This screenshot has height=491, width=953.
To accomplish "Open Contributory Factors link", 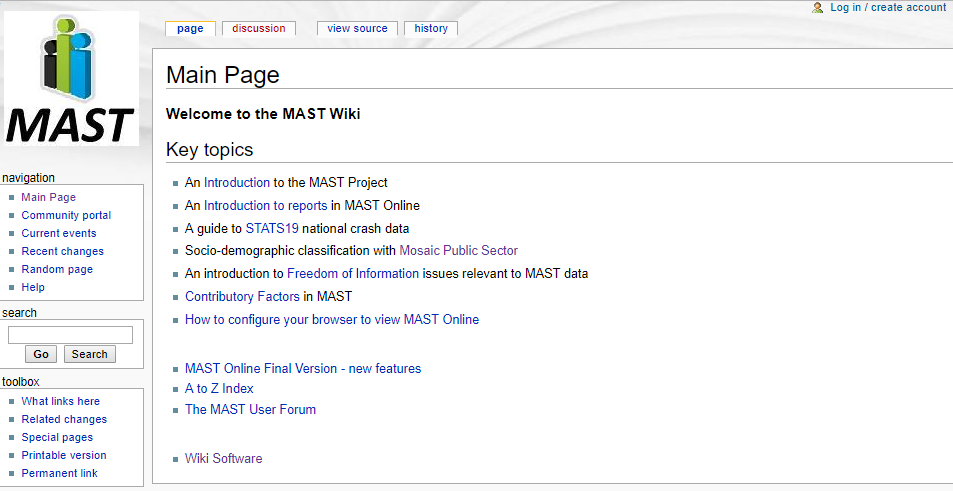I will click(x=243, y=297).
